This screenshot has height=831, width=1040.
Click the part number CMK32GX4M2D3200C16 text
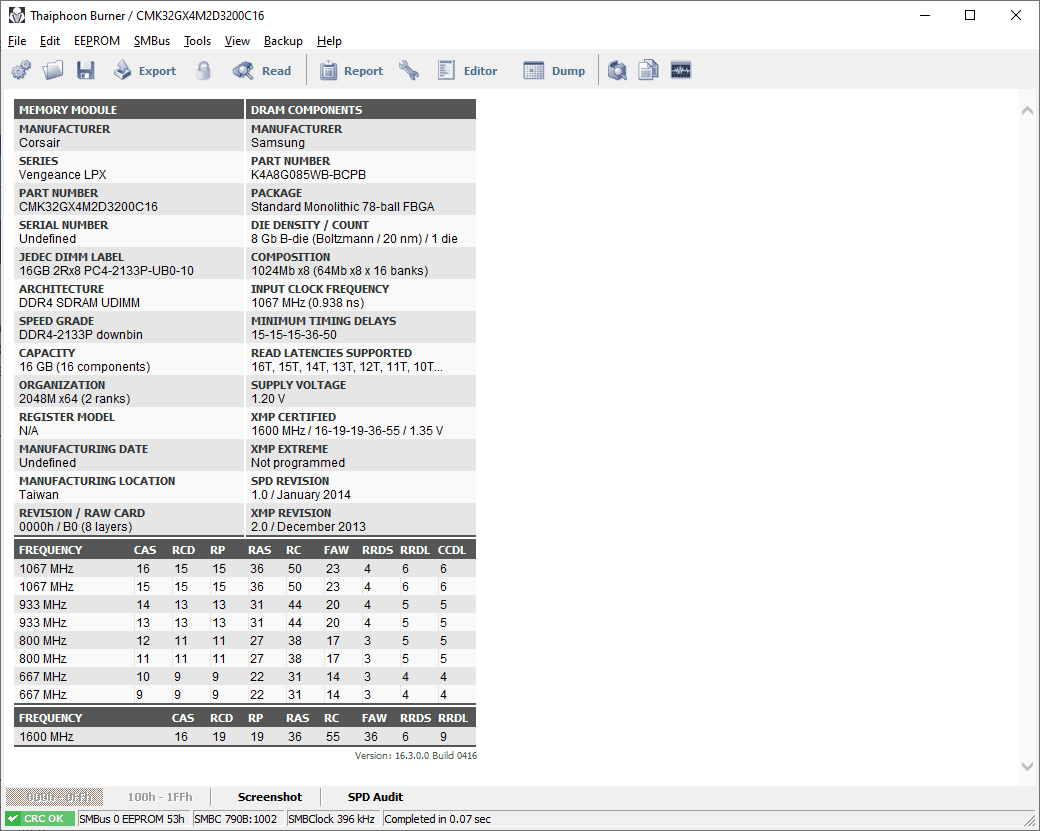pos(88,207)
